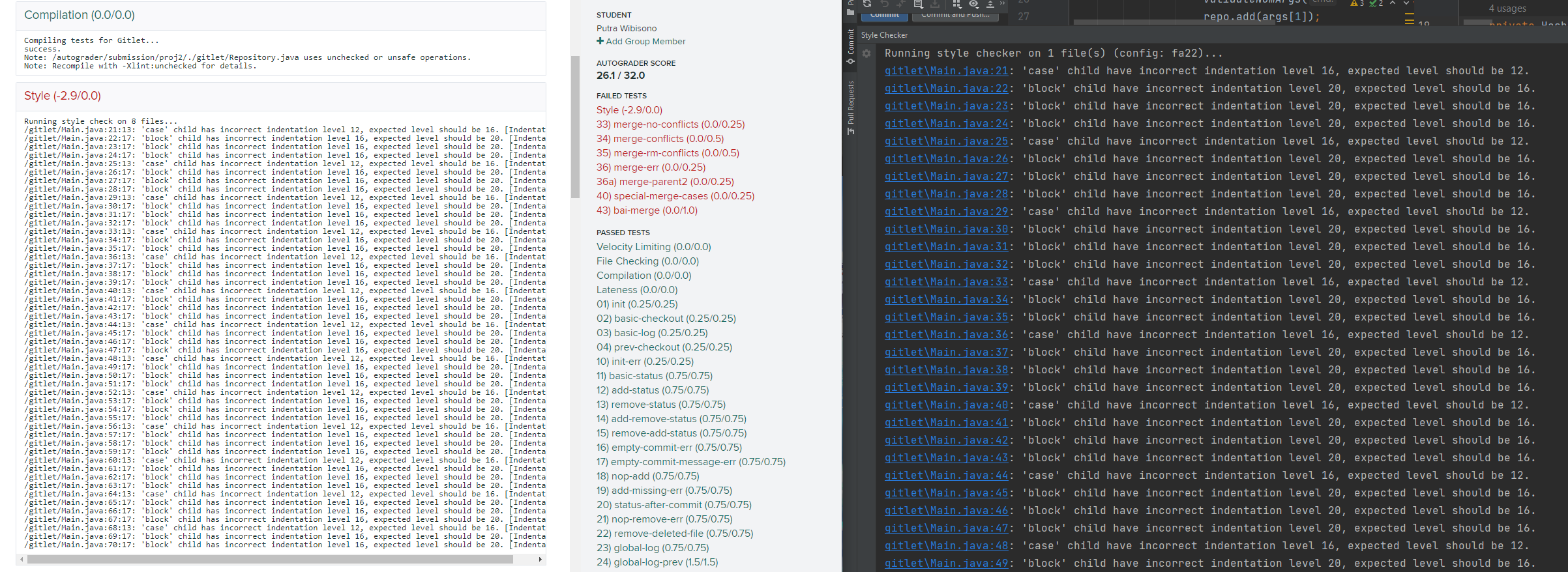Click the Refresh icon in the commit toolbar
Viewport: 1568px width, 572px height.
(867, 4)
